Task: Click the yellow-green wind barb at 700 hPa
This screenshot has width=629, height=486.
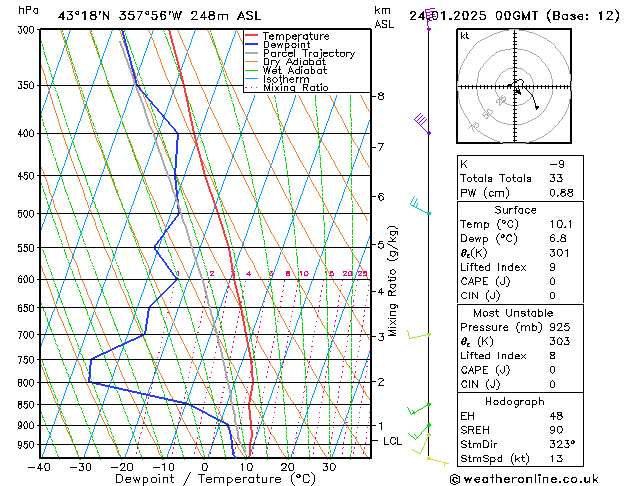Action: (x=419, y=334)
